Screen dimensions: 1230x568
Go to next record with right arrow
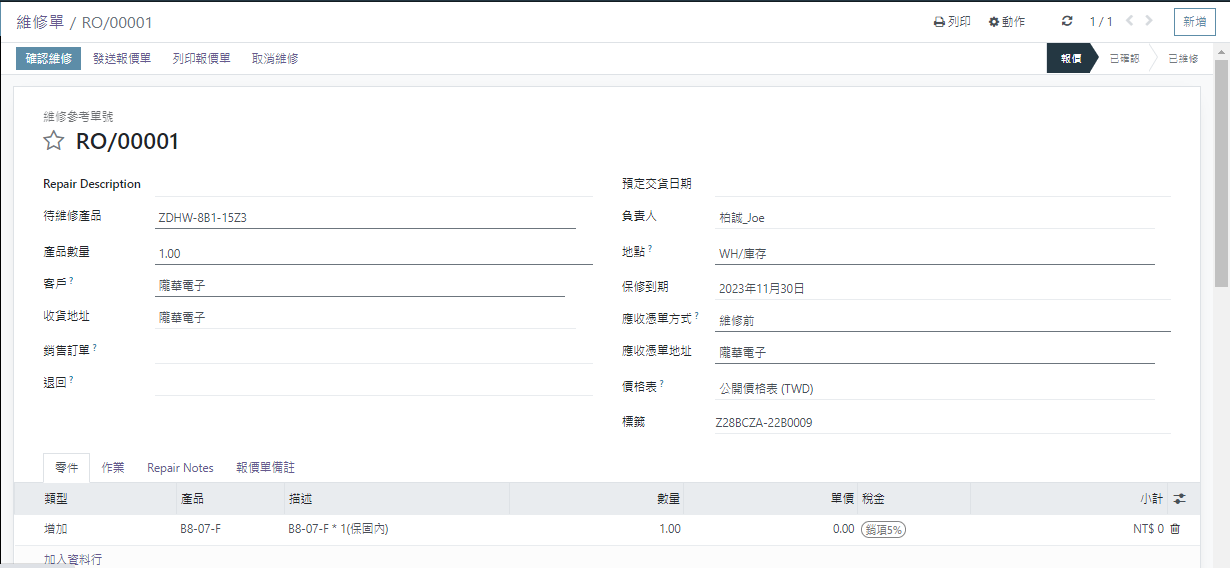1149,20
